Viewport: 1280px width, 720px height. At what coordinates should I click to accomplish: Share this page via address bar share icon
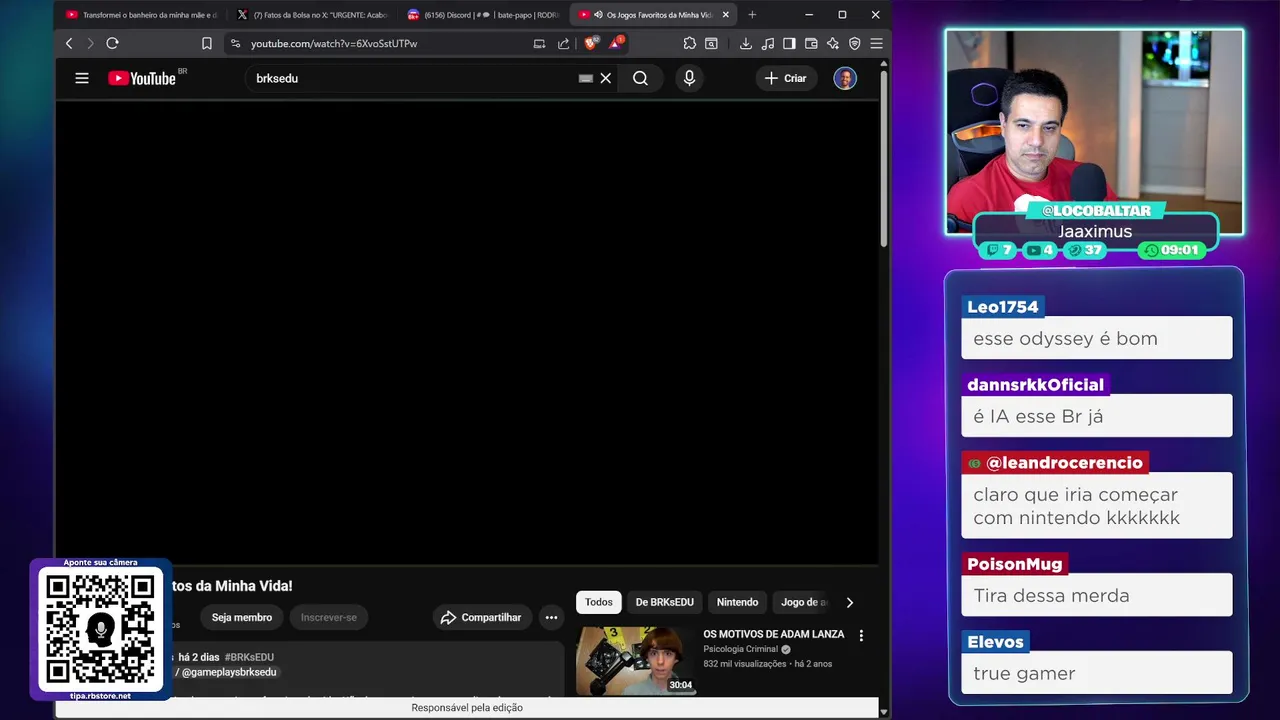point(564,43)
